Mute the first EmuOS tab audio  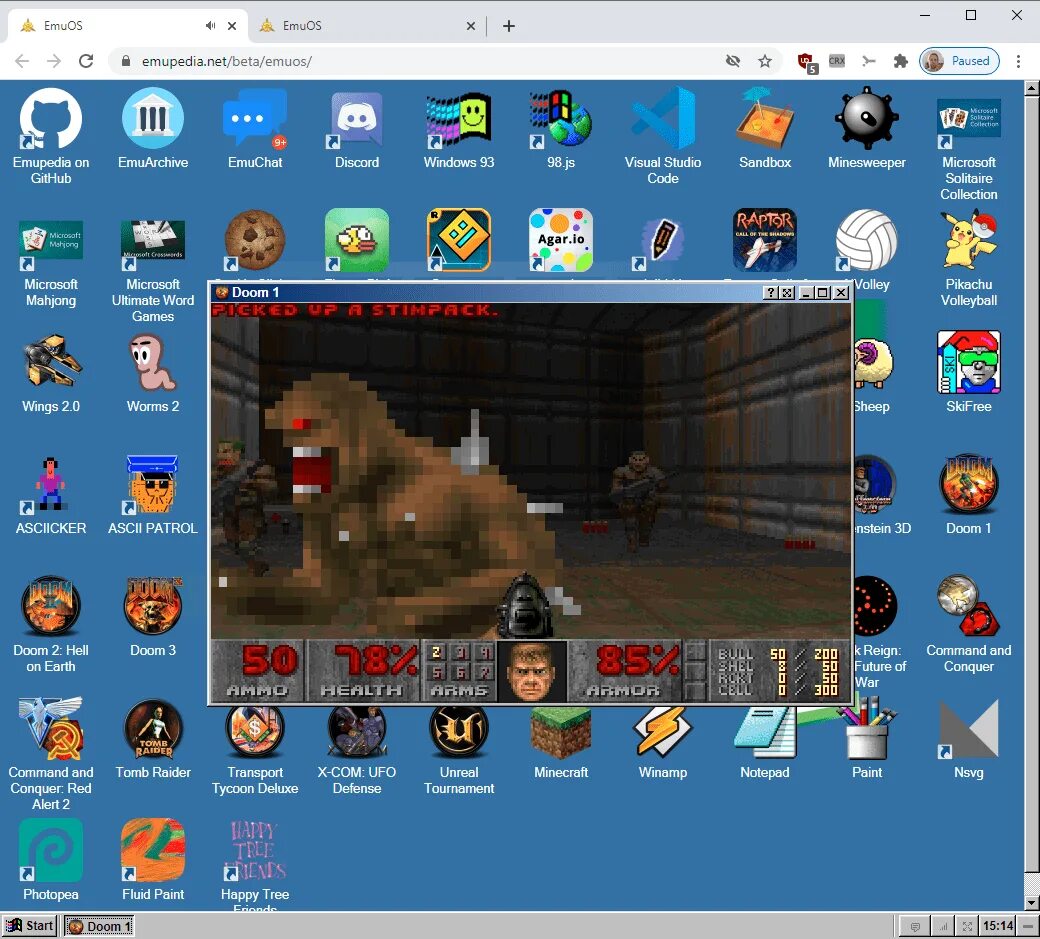tap(210, 25)
